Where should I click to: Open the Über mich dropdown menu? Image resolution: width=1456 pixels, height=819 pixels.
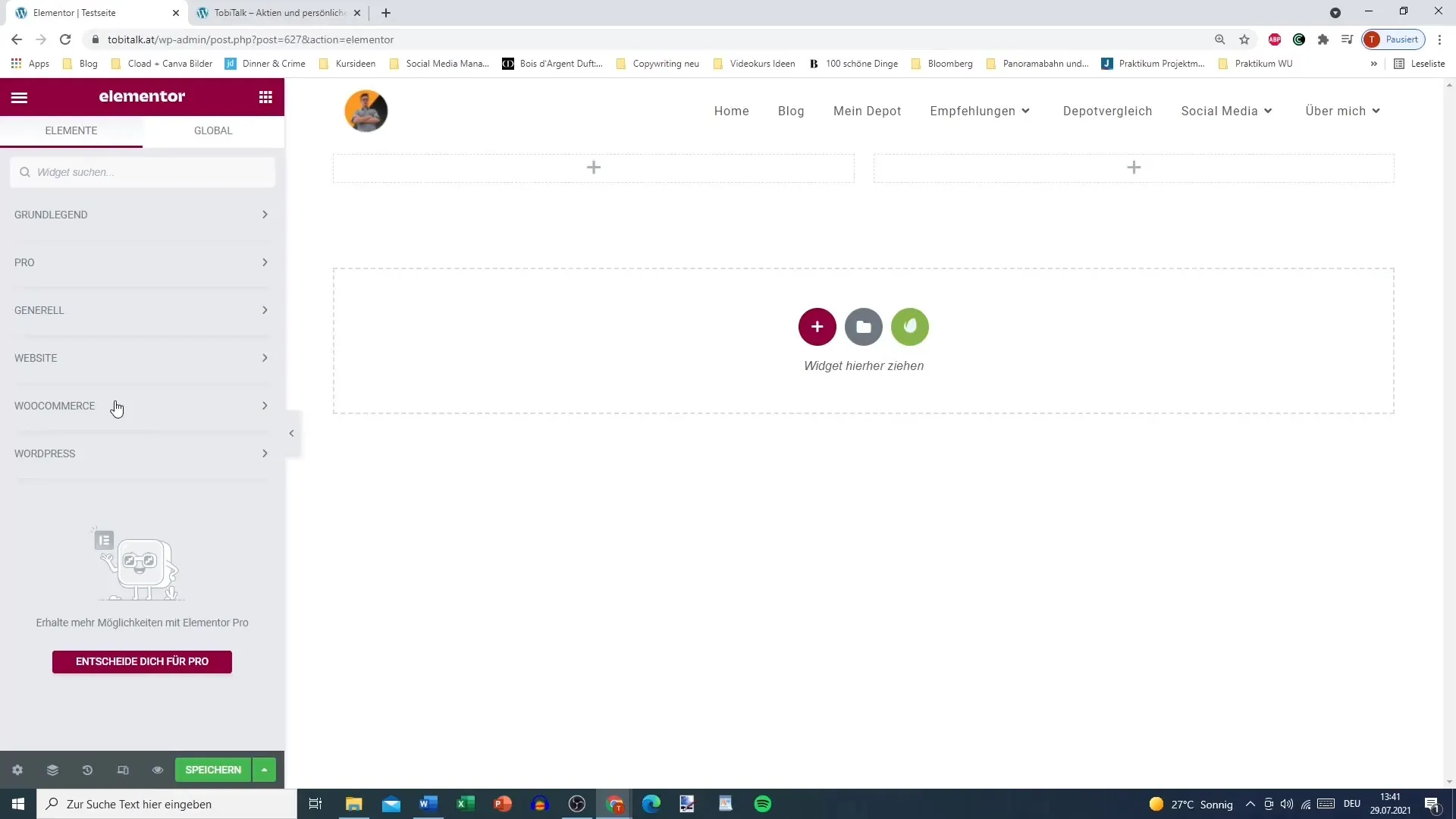[x=1342, y=111]
